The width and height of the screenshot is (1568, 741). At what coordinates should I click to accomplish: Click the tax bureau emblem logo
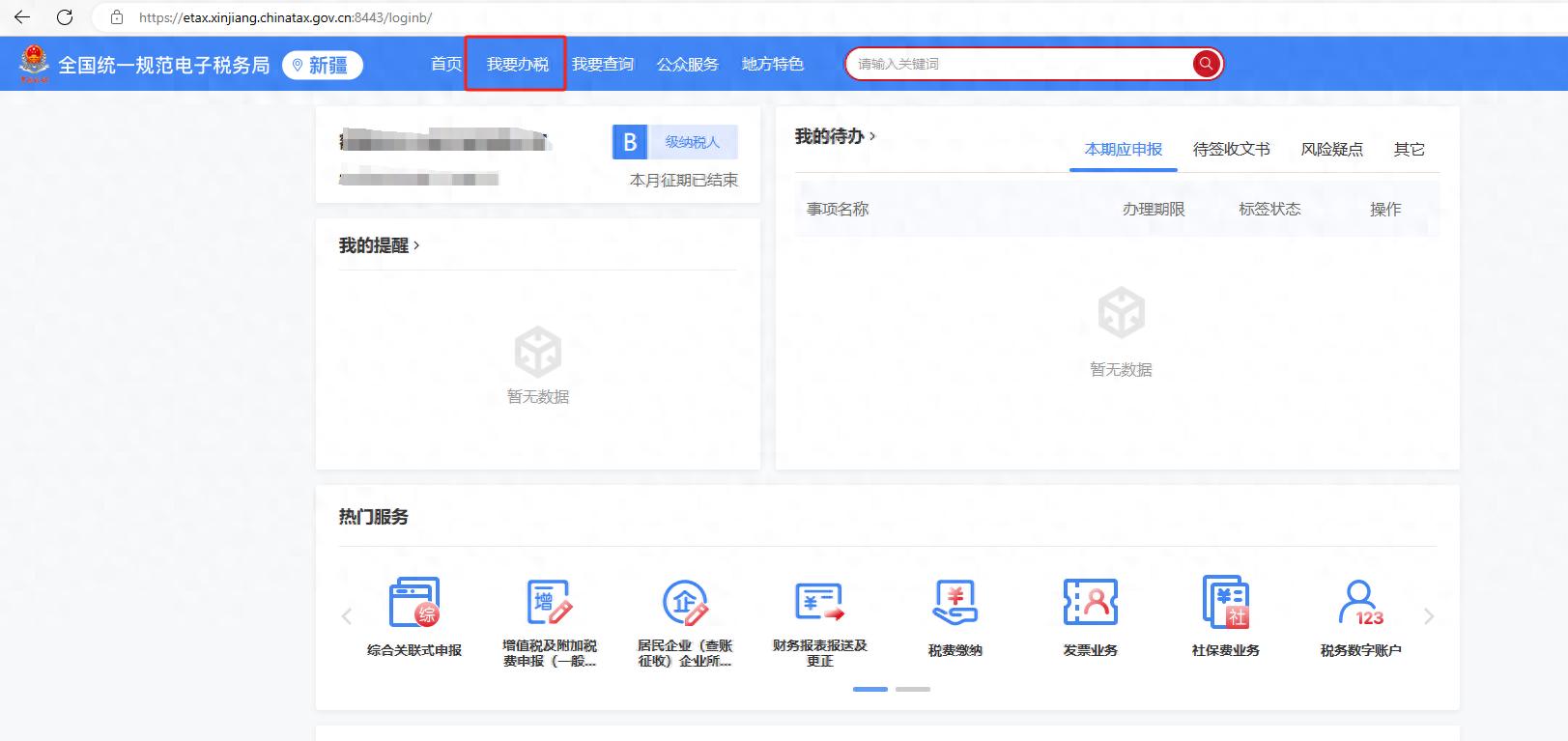[35, 64]
